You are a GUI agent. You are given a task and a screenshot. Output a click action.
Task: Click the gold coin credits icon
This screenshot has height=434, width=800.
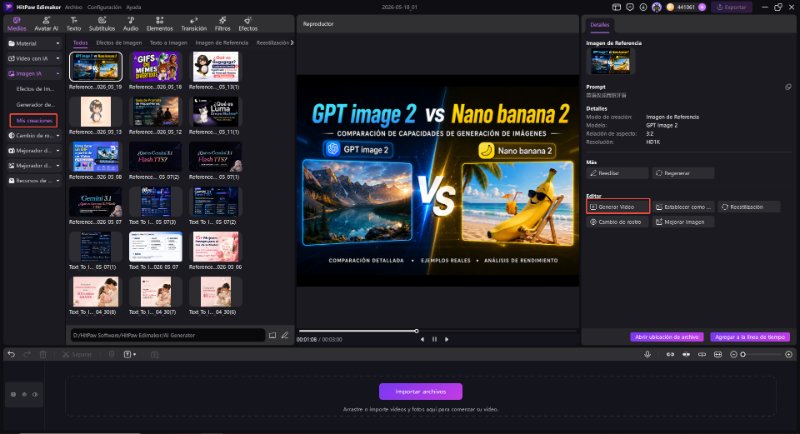[670, 7]
